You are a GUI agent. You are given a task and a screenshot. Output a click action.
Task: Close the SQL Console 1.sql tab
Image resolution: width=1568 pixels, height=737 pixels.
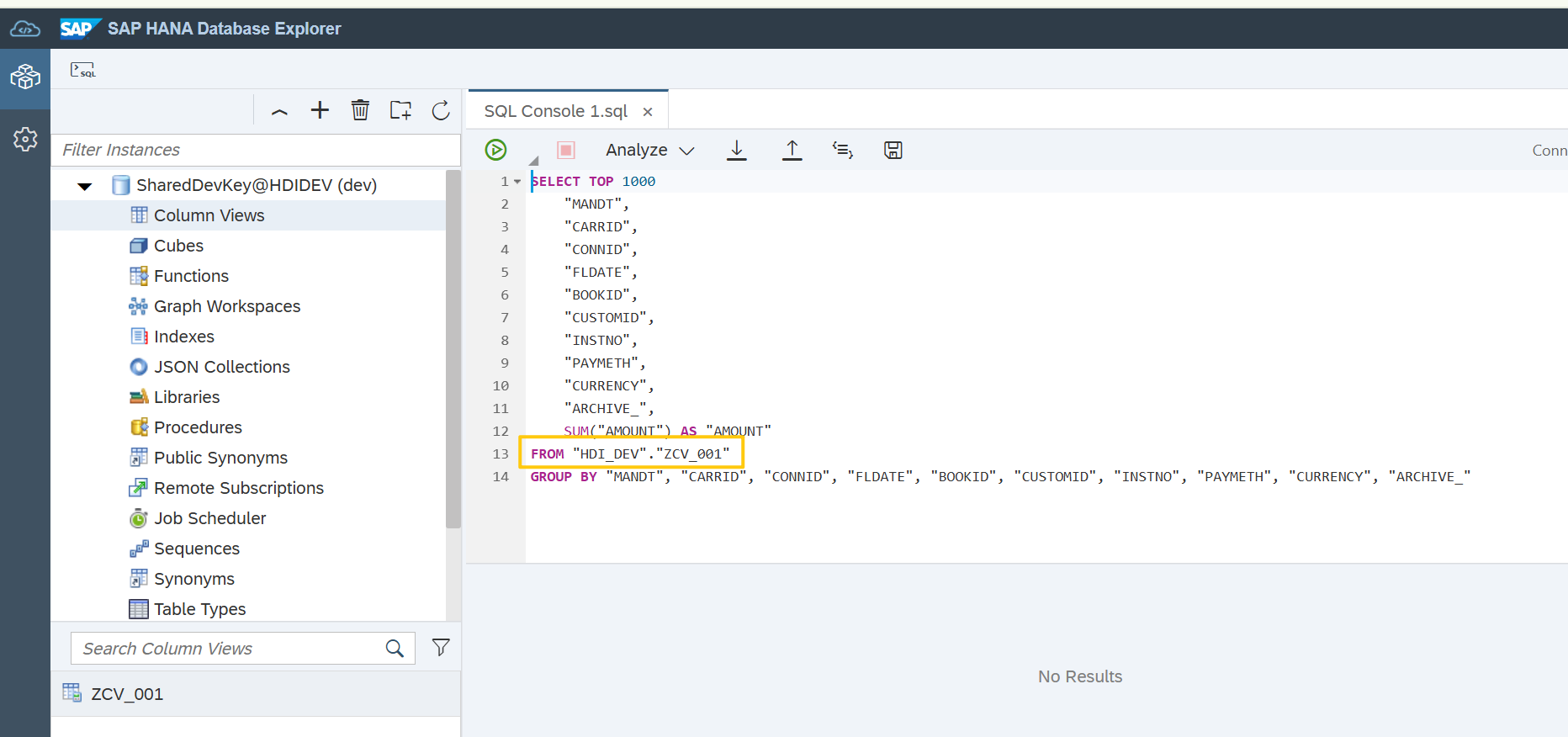[x=648, y=112]
